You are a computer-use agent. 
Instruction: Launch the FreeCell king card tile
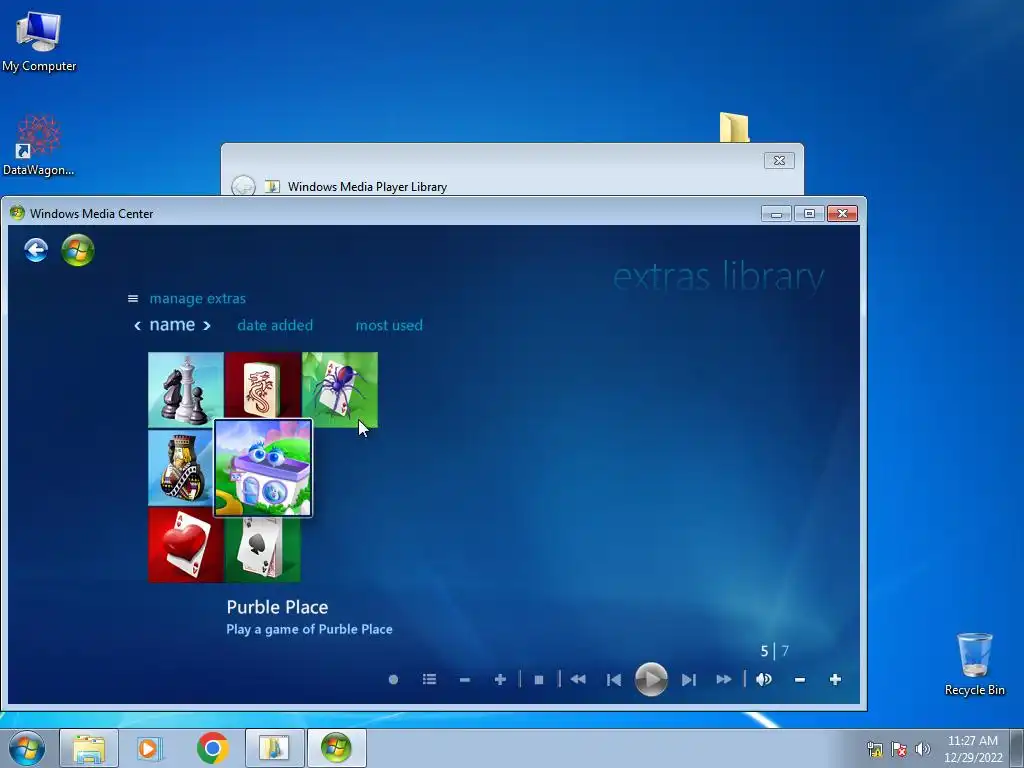181,467
